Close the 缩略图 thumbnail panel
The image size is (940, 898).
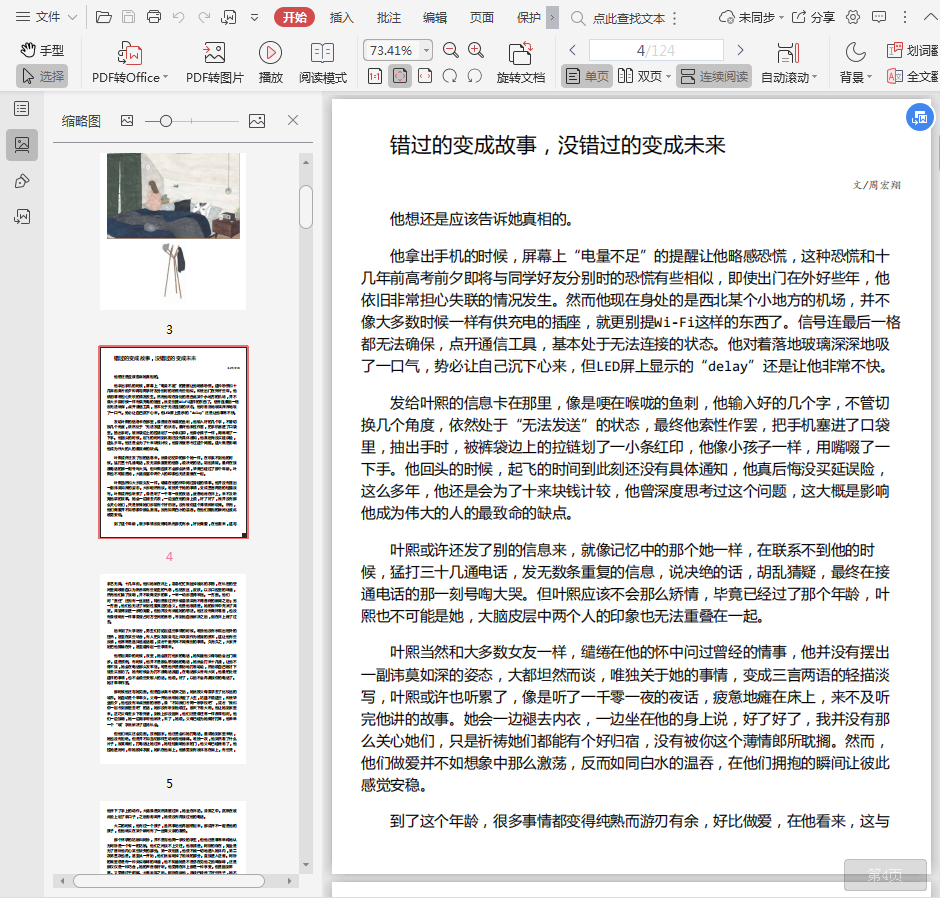[293, 120]
